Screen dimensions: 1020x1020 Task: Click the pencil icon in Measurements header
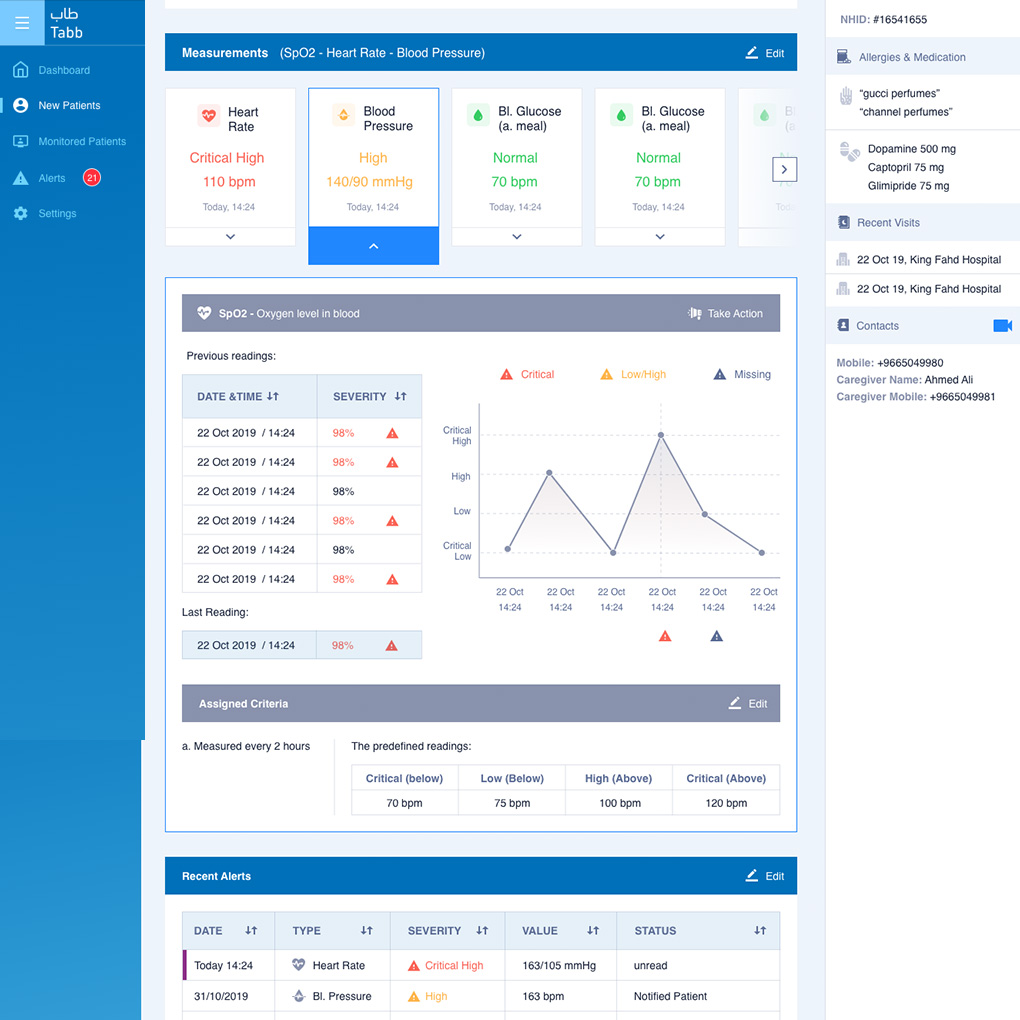point(752,53)
